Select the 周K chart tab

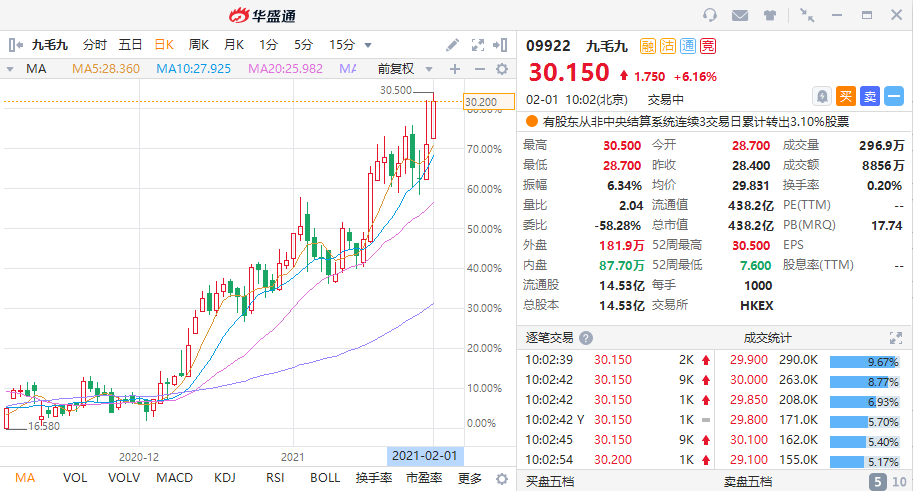click(x=199, y=45)
